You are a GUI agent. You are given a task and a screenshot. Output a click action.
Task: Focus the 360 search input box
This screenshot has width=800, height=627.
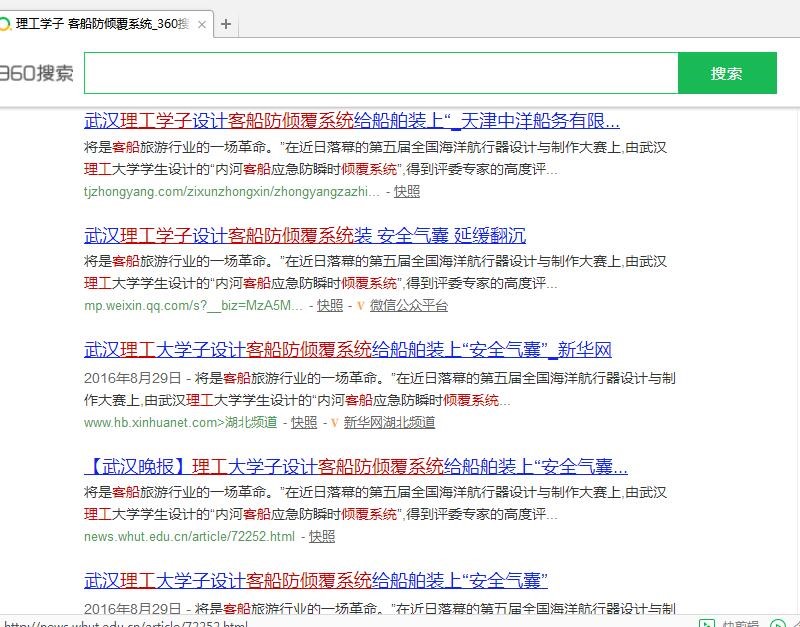point(380,73)
